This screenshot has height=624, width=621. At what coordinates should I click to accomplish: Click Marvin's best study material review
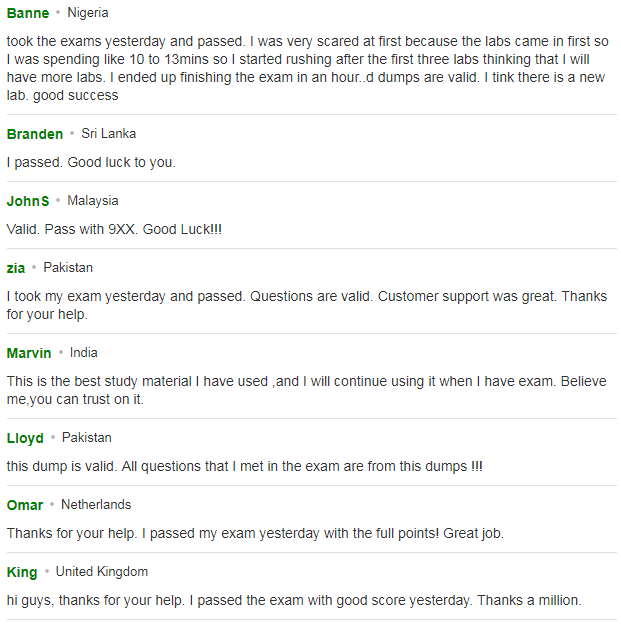pos(307,390)
